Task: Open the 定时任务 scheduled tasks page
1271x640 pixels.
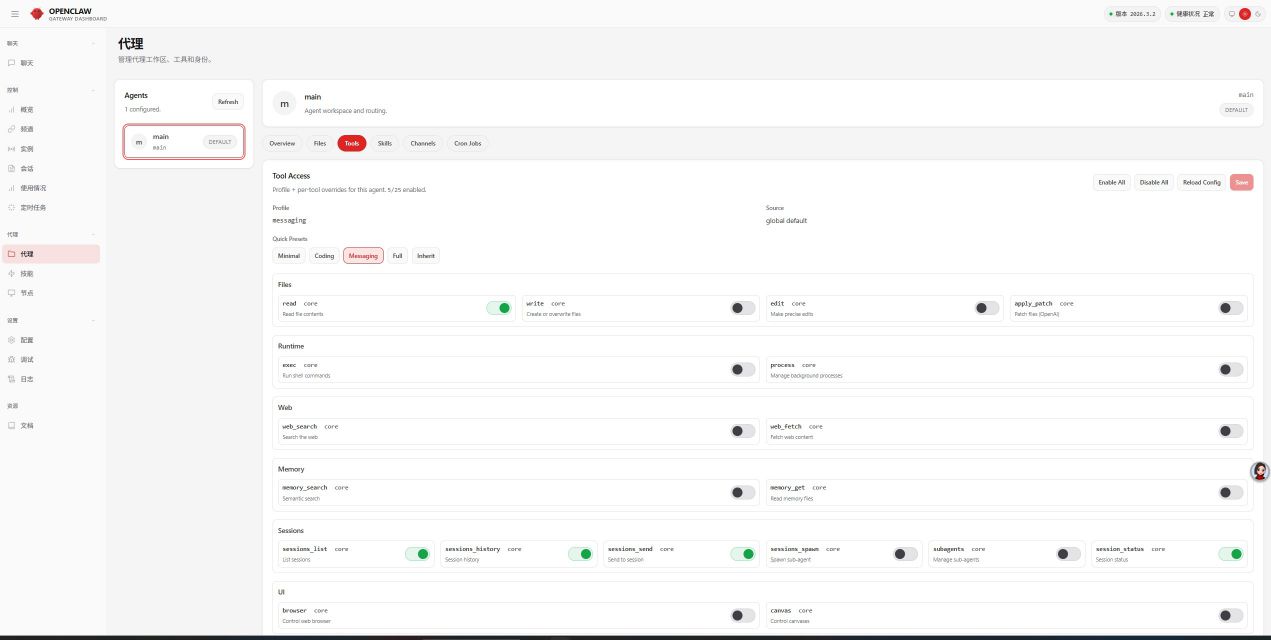Action: click(x=31, y=207)
